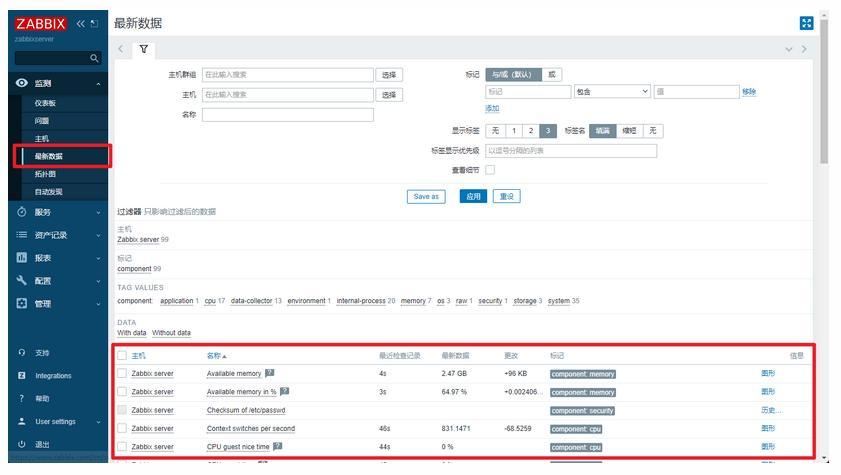Image resolution: width=841 pixels, height=475 pixels.
Task: Collapse sidebar with double-chevron icon
Action: point(80,24)
